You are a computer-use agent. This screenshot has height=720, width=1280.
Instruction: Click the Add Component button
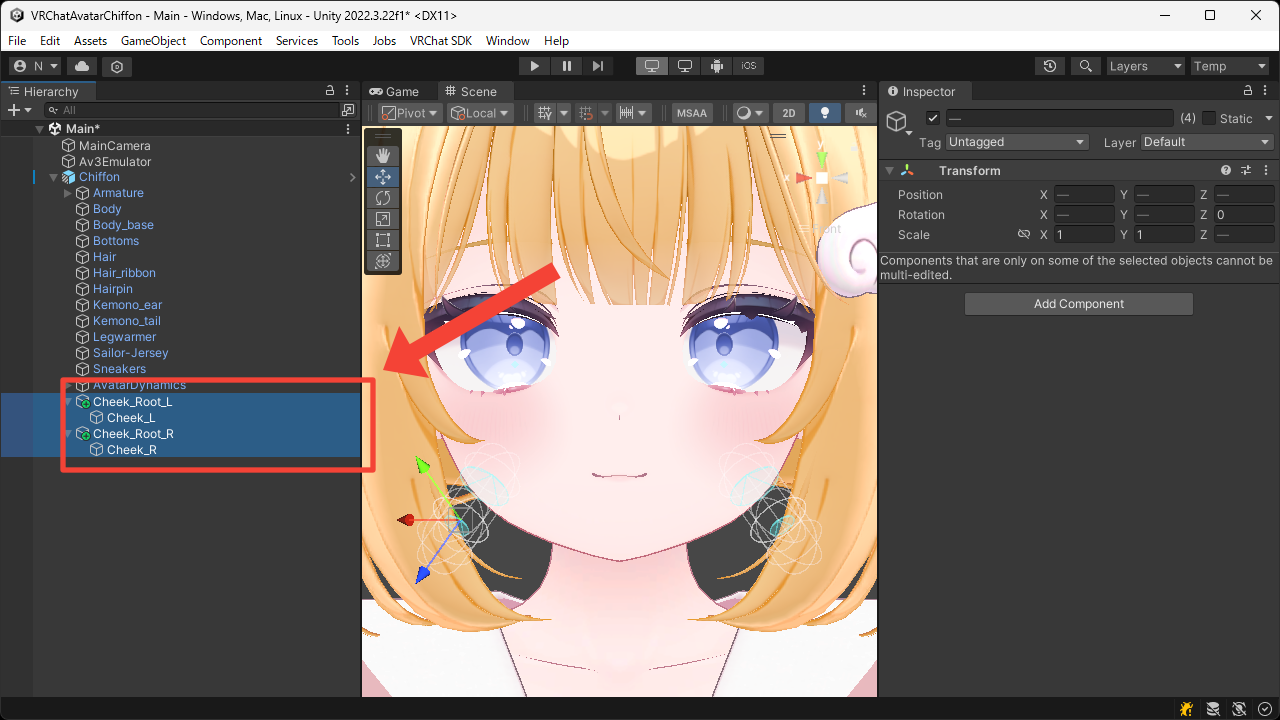point(1078,304)
